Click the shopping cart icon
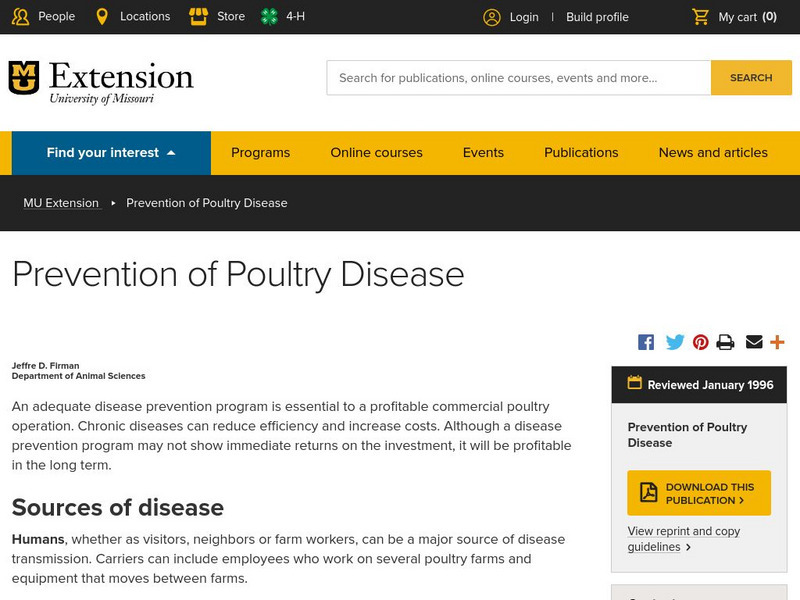The height and width of the screenshot is (600, 800). (702, 17)
